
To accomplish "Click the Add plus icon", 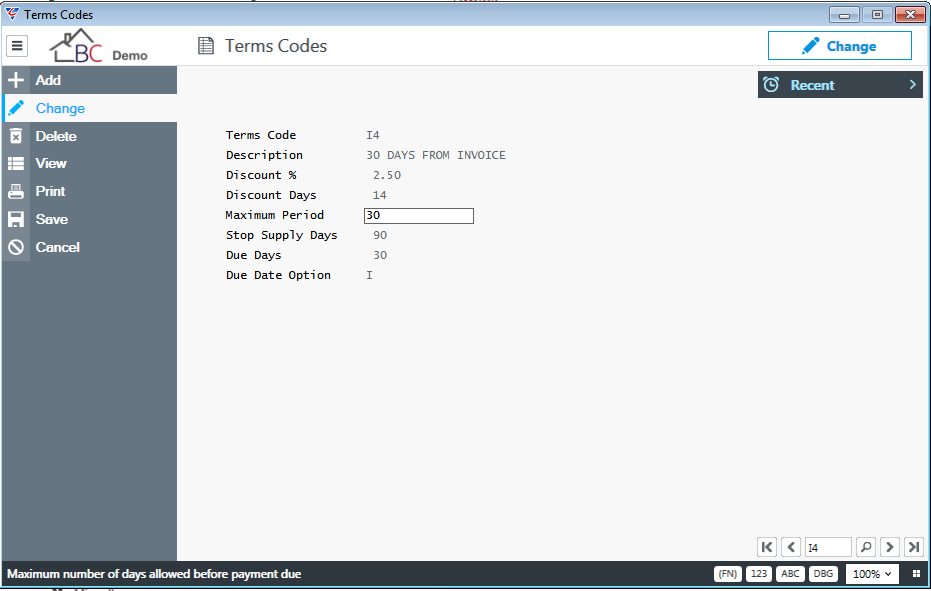I will click(16, 80).
